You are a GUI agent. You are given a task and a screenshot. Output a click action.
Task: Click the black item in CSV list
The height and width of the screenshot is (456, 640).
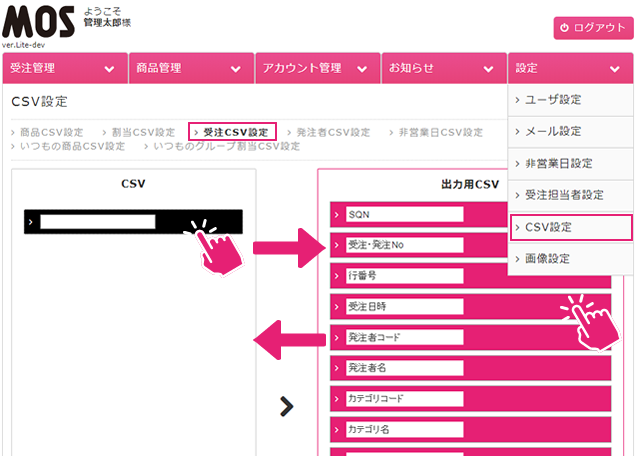pos(133,222)
